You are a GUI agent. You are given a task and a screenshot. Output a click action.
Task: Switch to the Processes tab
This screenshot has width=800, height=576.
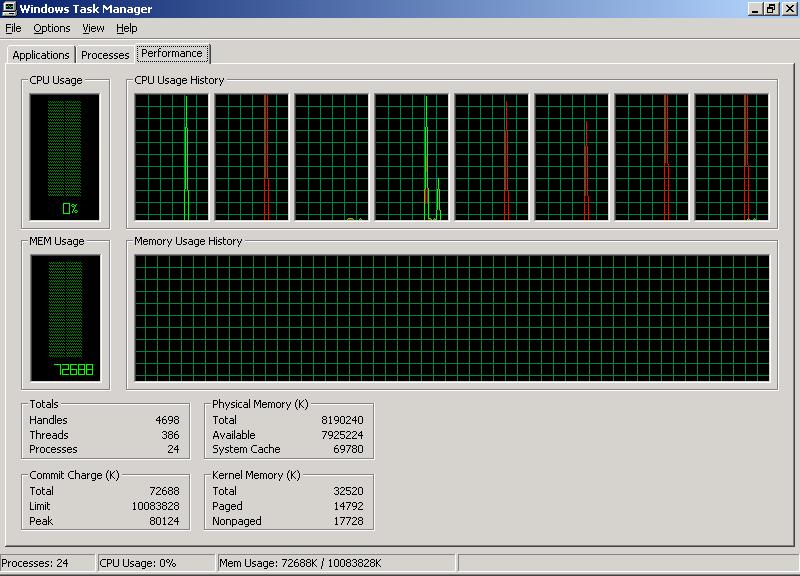point(104,55)
